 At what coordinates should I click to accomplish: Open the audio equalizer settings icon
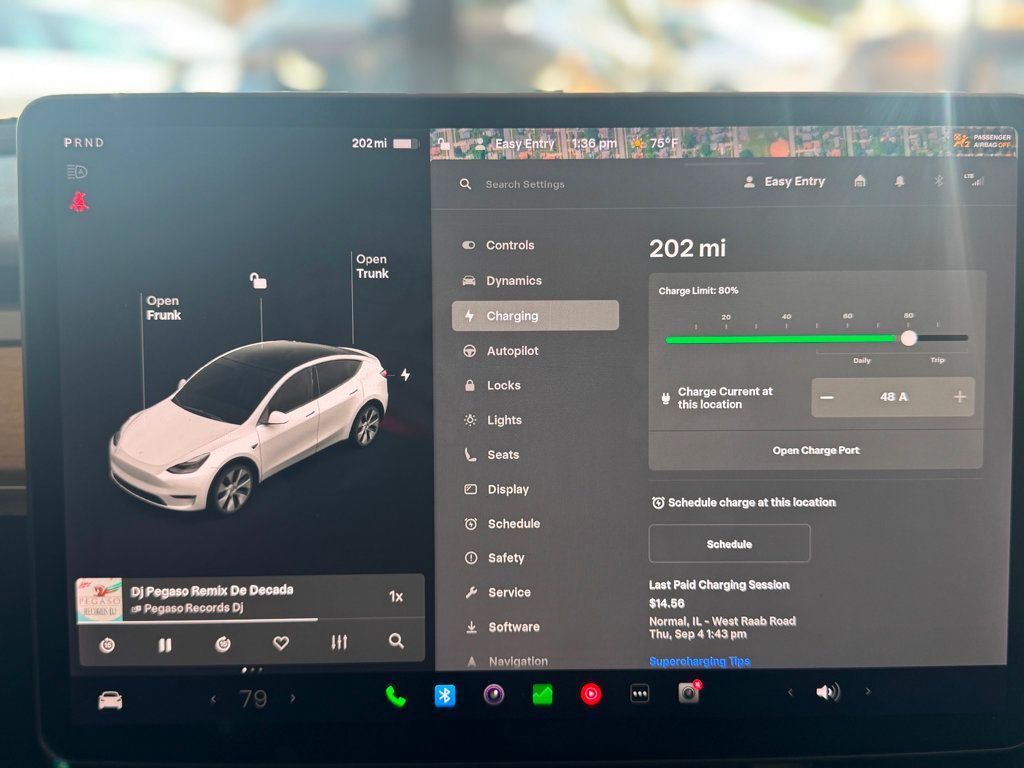[x=339, y=642]
